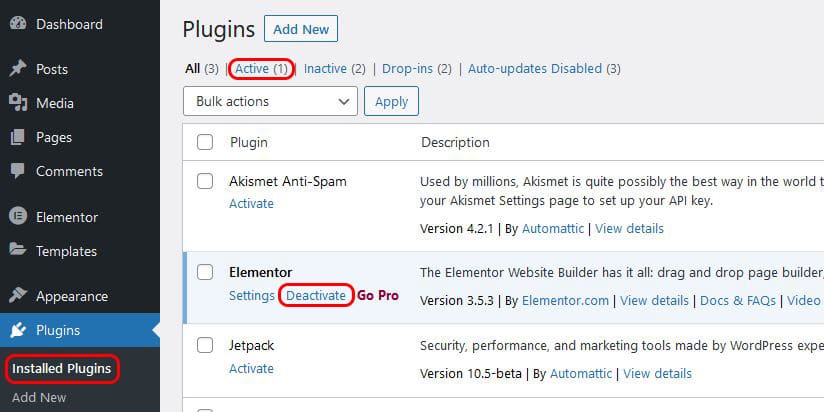Image resolution: width=824 pixels, height=412 pixels.
Task: Open Appearance in the sidebar menu
Action: click(x=72, y=296)
